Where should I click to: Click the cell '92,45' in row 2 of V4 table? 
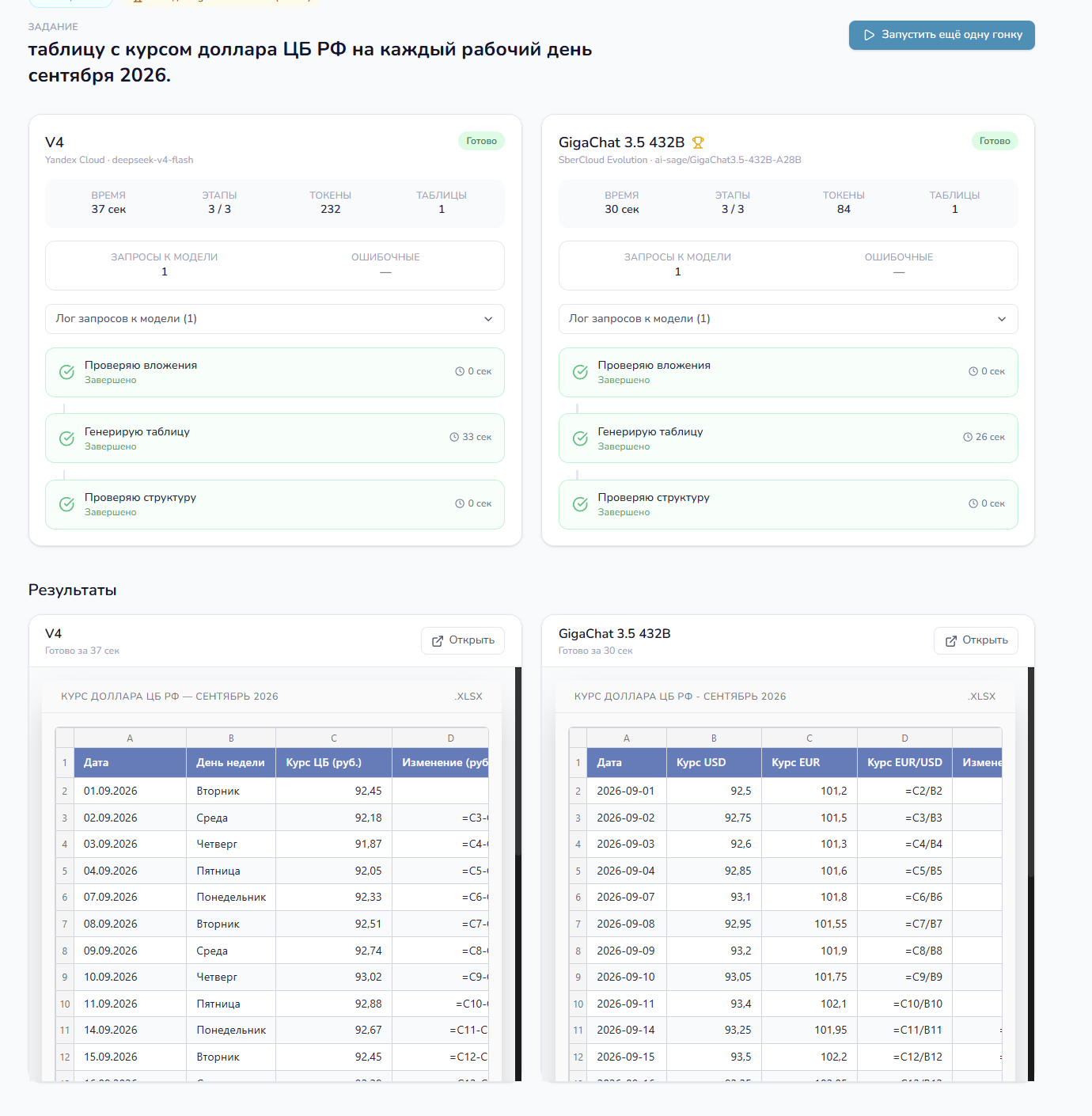(x=334, y=791)
